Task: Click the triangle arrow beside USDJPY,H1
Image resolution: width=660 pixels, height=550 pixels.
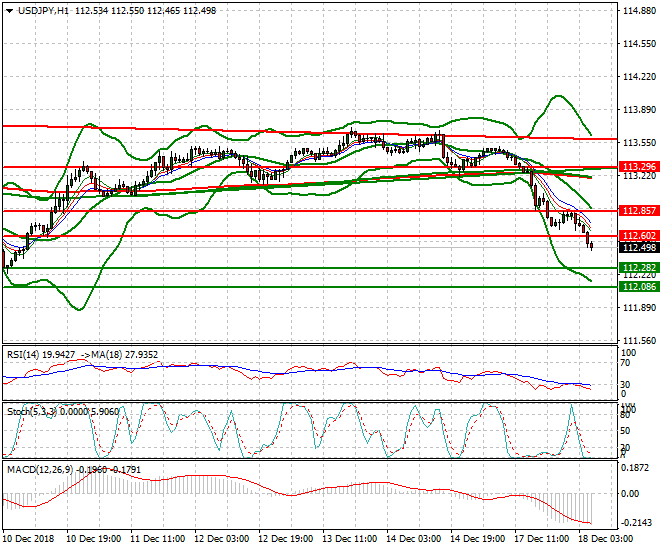Action: pyautogui.click(x=8, y=10)
